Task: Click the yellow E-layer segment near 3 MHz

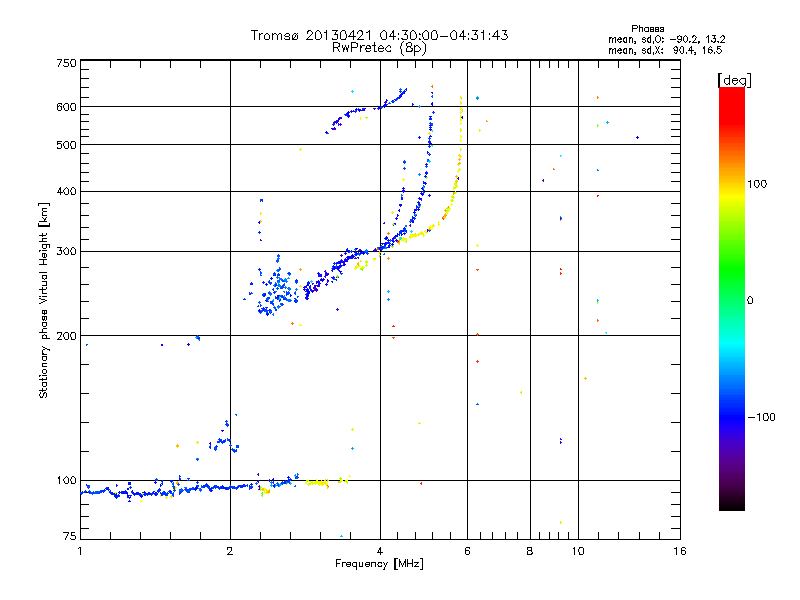Action: (x=318, y=482)
